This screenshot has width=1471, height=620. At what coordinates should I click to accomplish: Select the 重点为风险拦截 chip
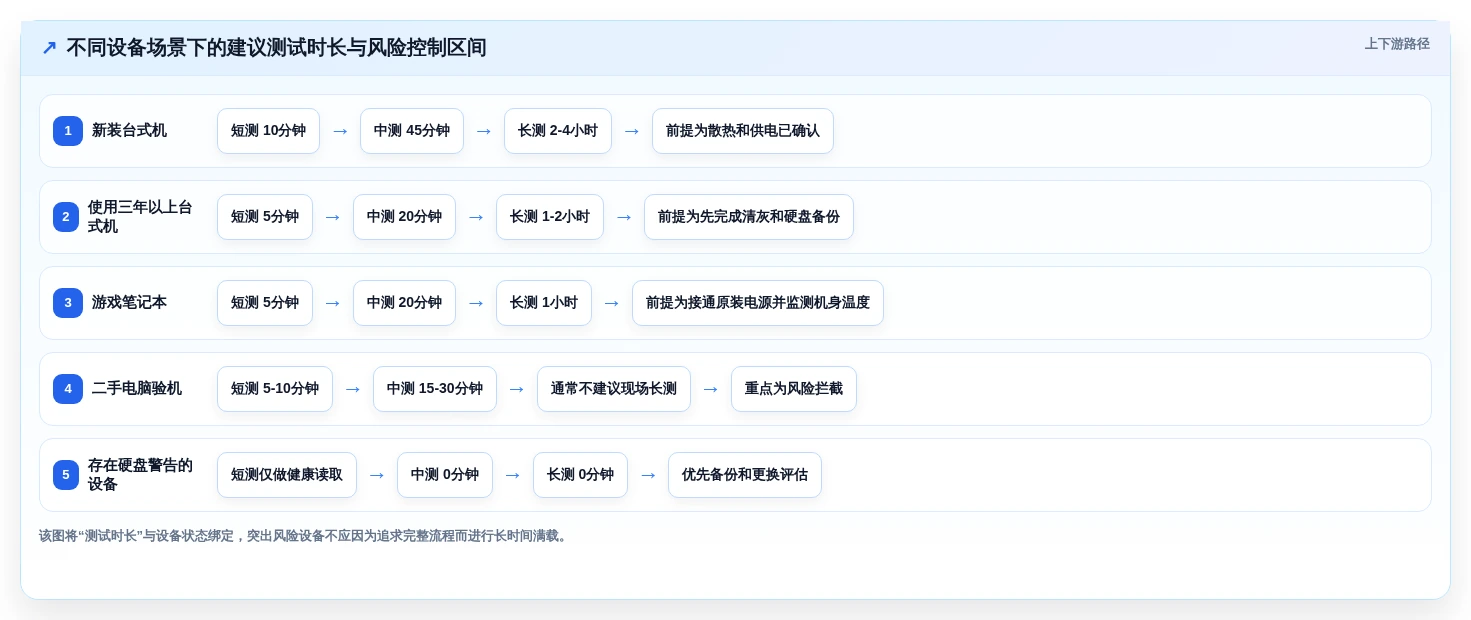[x=794, y=389]
